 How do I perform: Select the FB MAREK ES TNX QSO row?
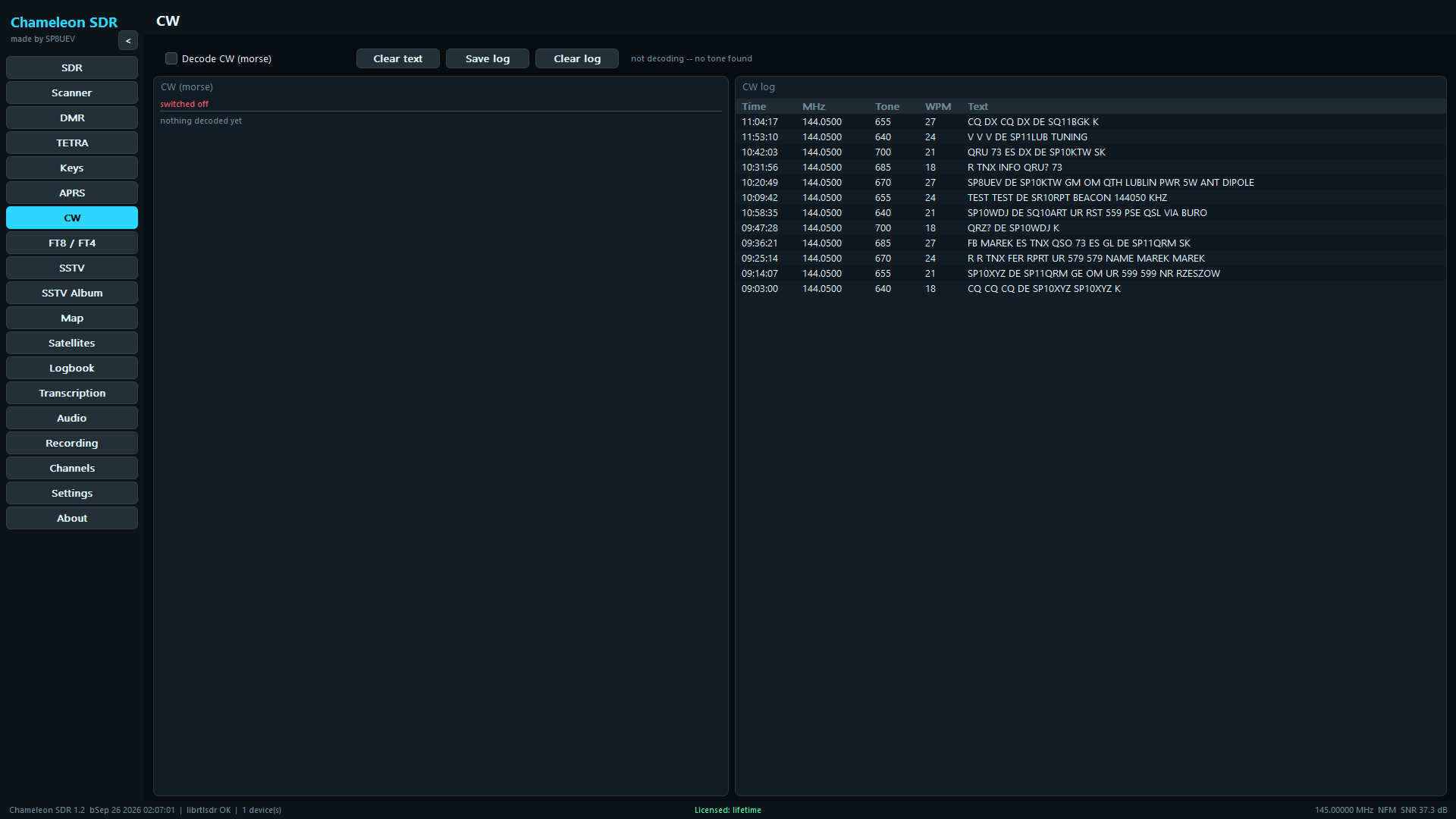point(1090,243)
